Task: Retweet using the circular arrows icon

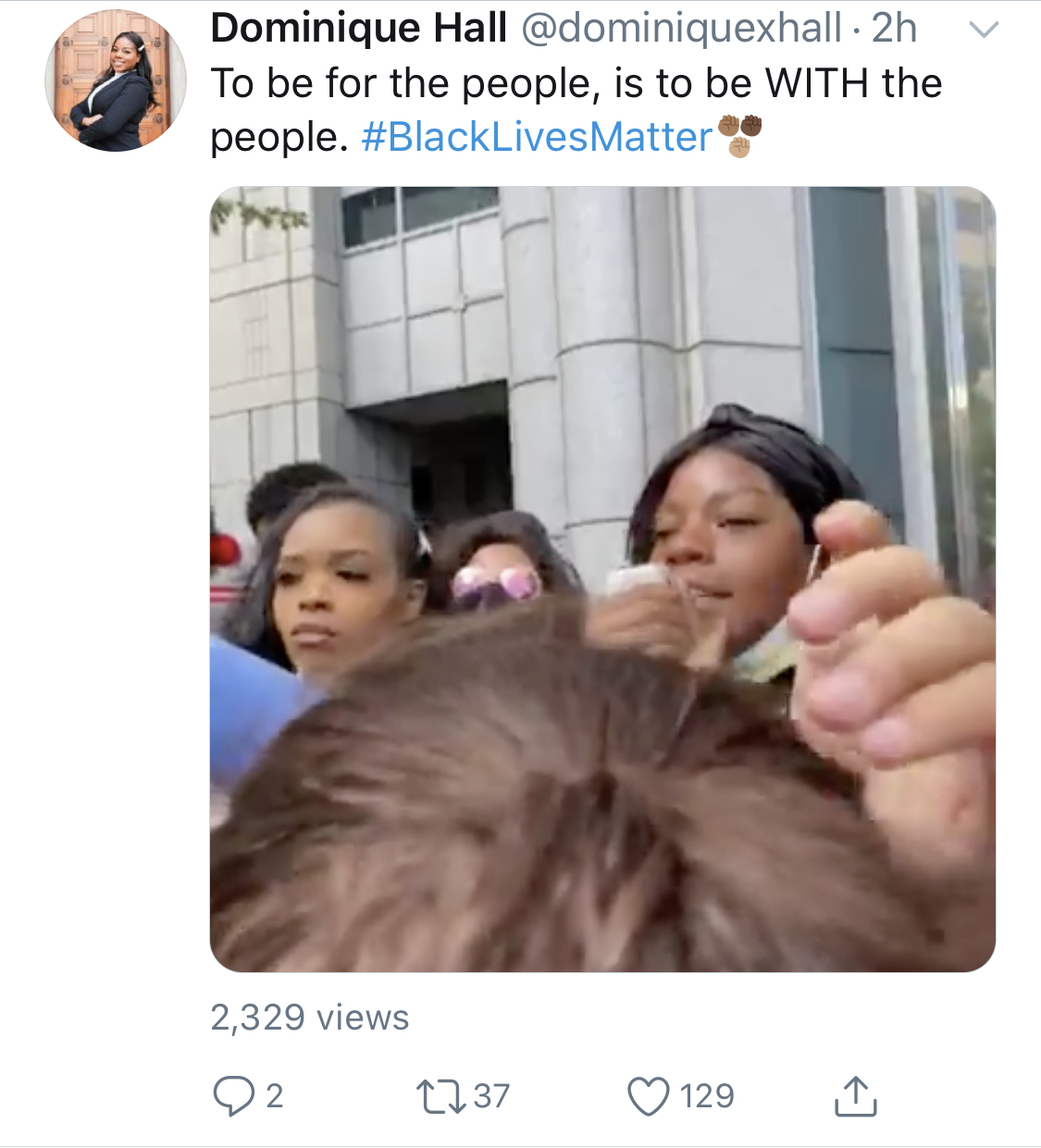Action: pyautogui.click(x=440, y=1096)
